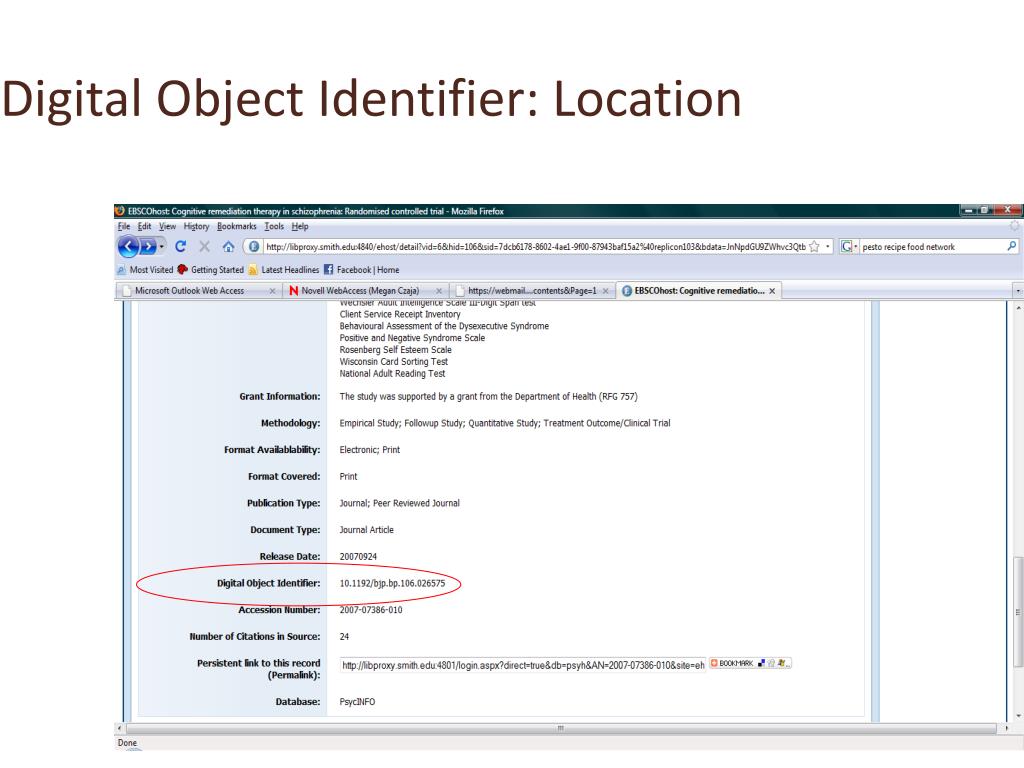Click the digital object identifier value 10.1192/bjp.bp.106.026575
The width and height of the screenshot is (1024, 768).
[392, 583]
